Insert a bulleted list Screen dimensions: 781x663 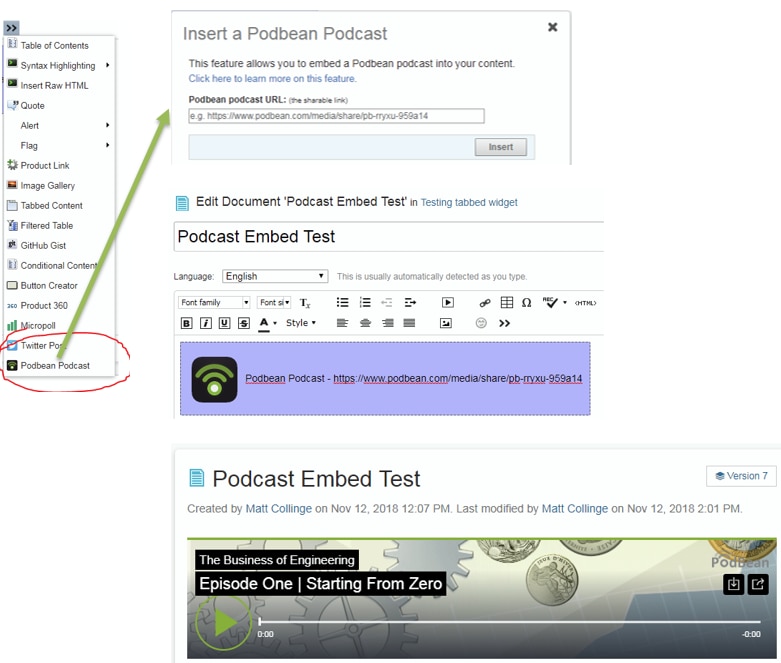tap(342, 302)
